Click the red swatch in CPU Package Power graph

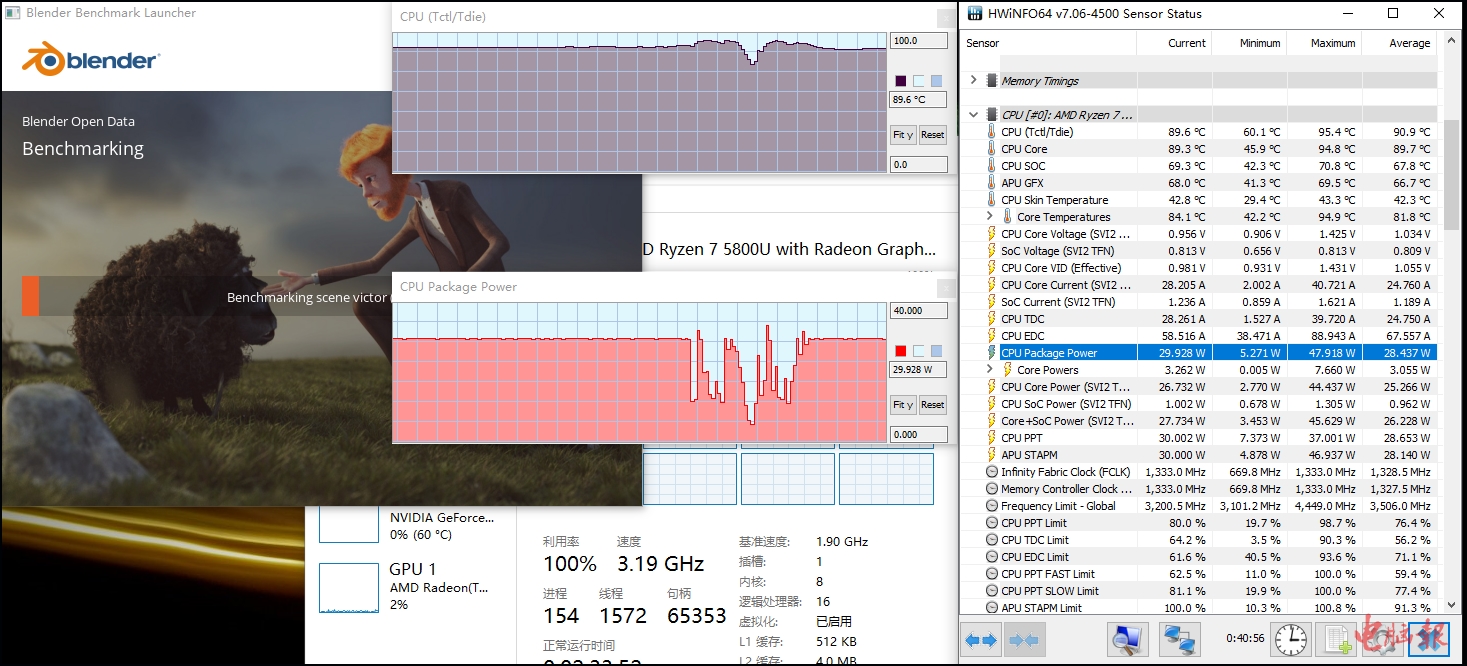pos(901,351)
